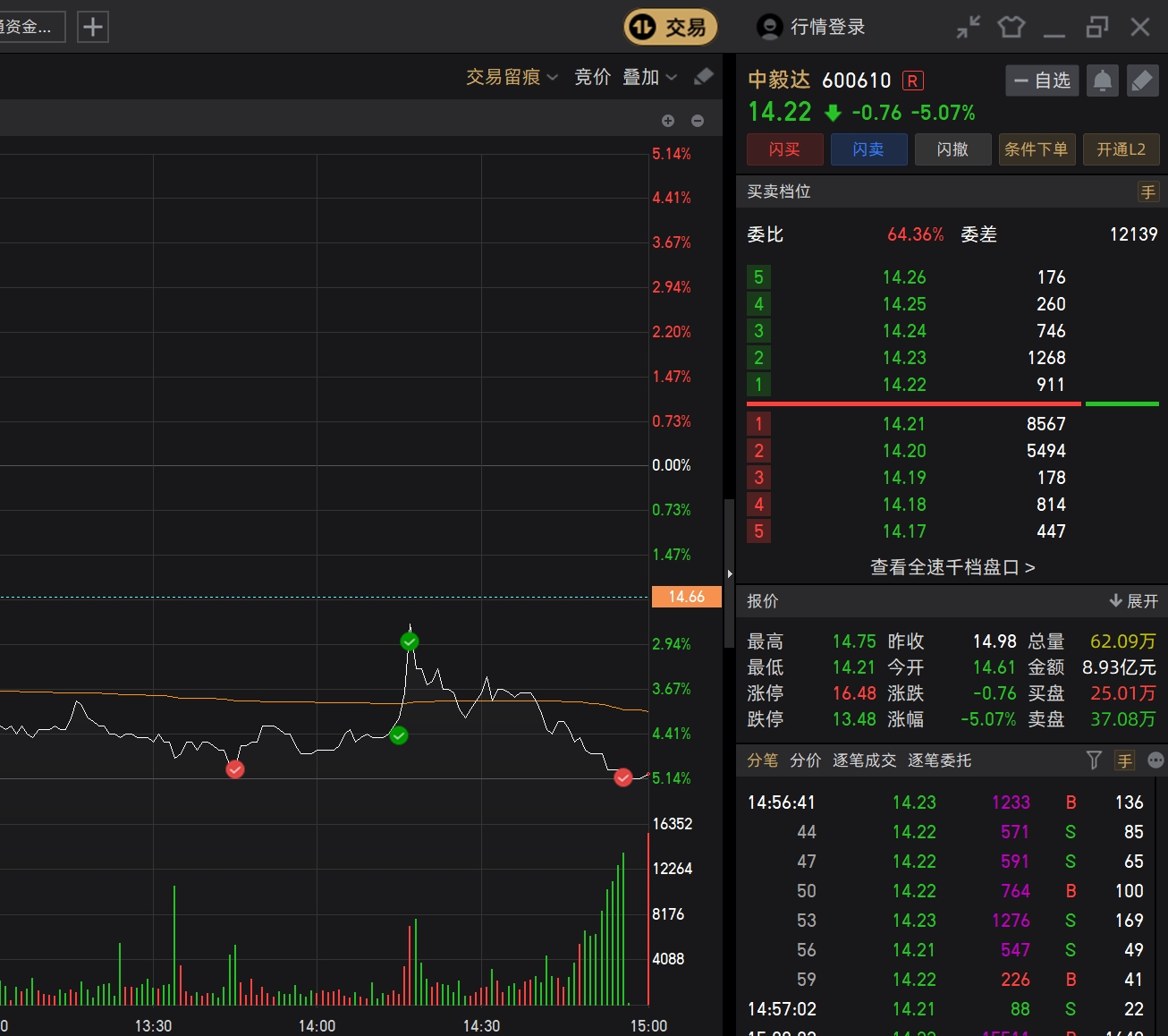The height and width of the screenshot is (1036, 1168).
Task: Click the panel collapse arrow on divider
Action: (x=730, y=573)
